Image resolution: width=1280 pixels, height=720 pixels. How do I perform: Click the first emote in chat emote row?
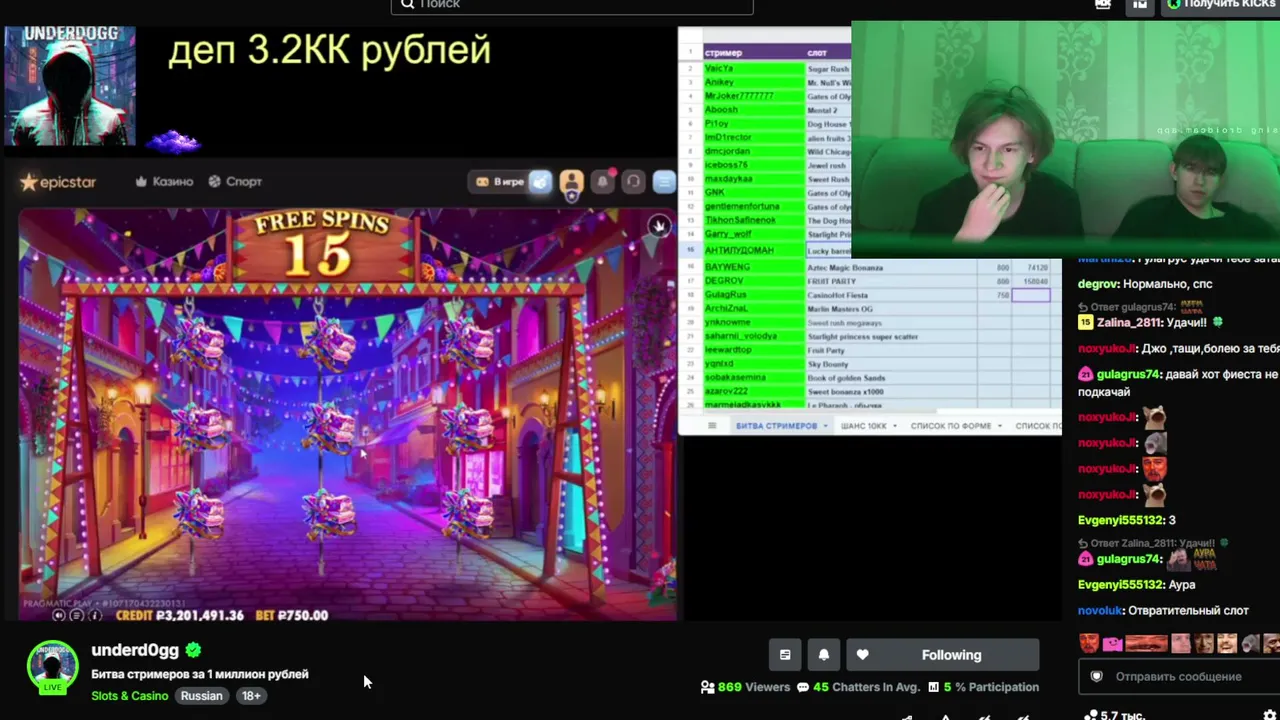[x=1089, y=644]
